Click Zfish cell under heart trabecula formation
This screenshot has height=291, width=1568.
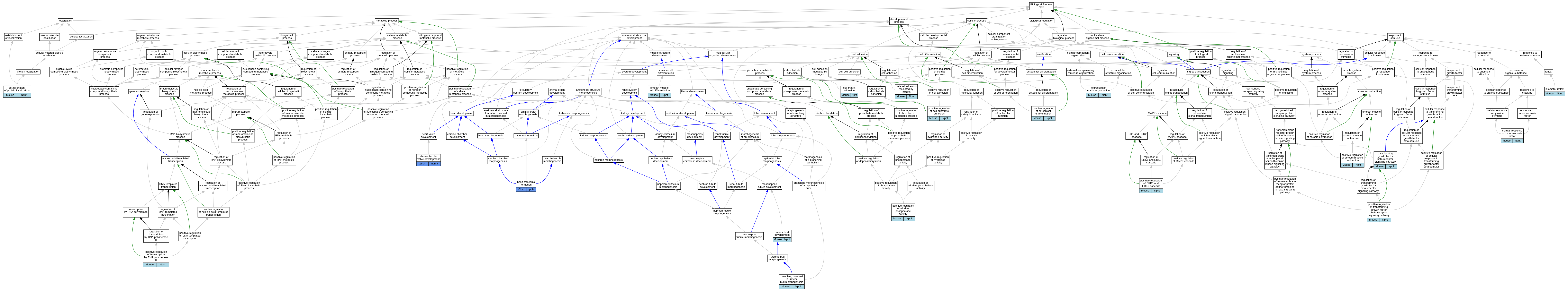pyautogui.click(x=521, y=190)
